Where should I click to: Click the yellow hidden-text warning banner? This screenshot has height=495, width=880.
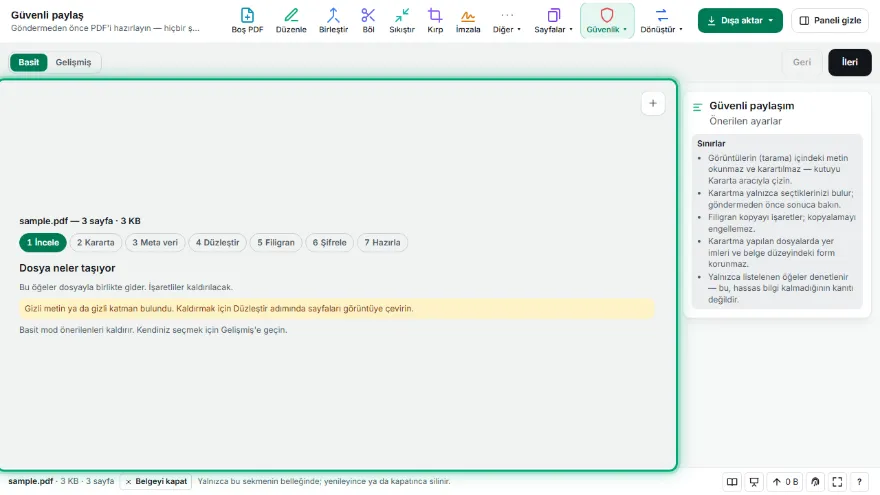(x=337, y=309)
